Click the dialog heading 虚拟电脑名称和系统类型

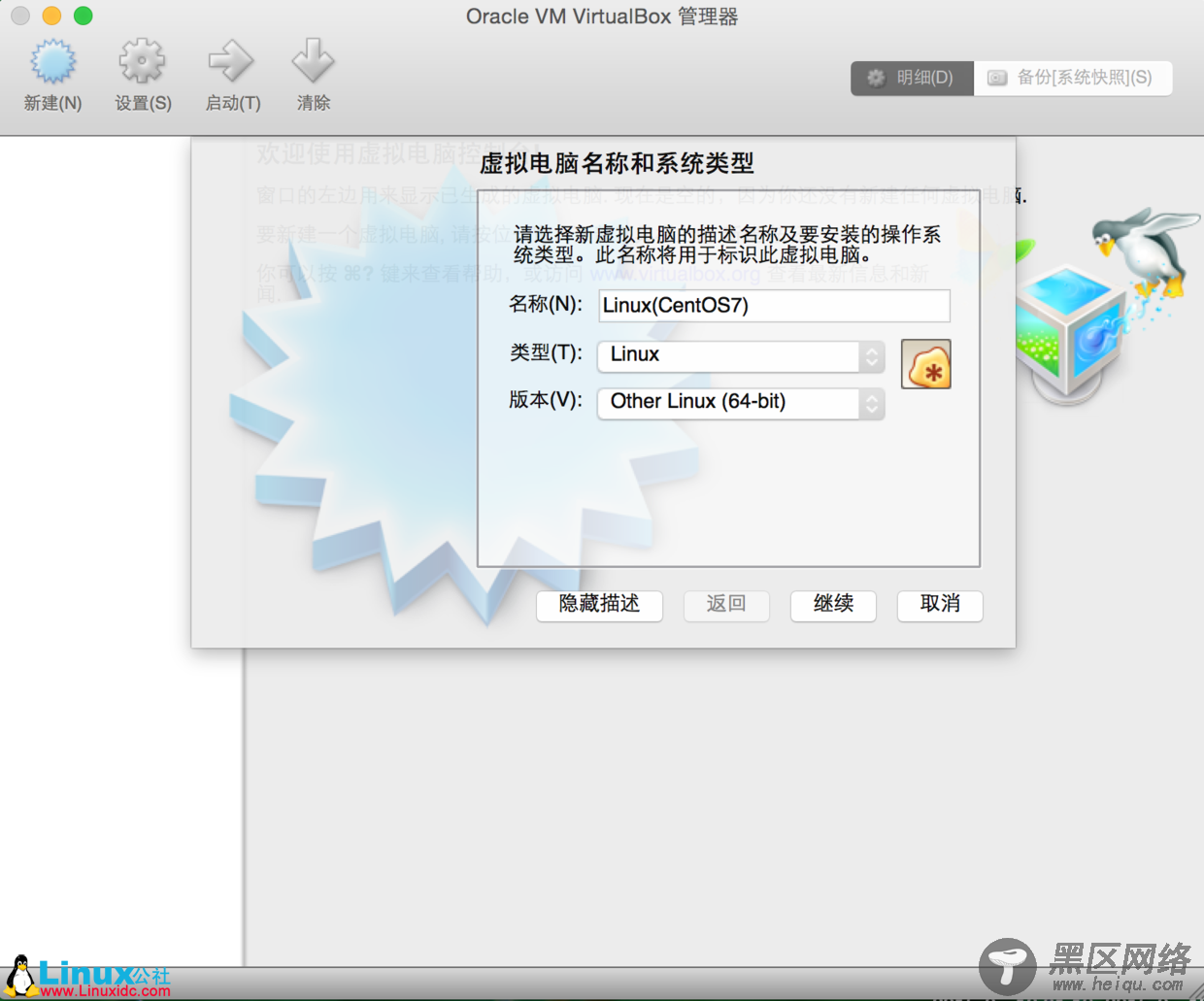coord(617,163)
